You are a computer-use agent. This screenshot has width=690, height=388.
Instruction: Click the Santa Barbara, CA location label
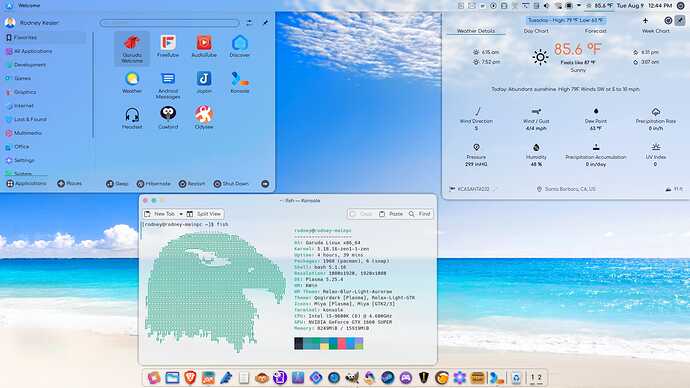pyautogui.click(x=570, y=189)
